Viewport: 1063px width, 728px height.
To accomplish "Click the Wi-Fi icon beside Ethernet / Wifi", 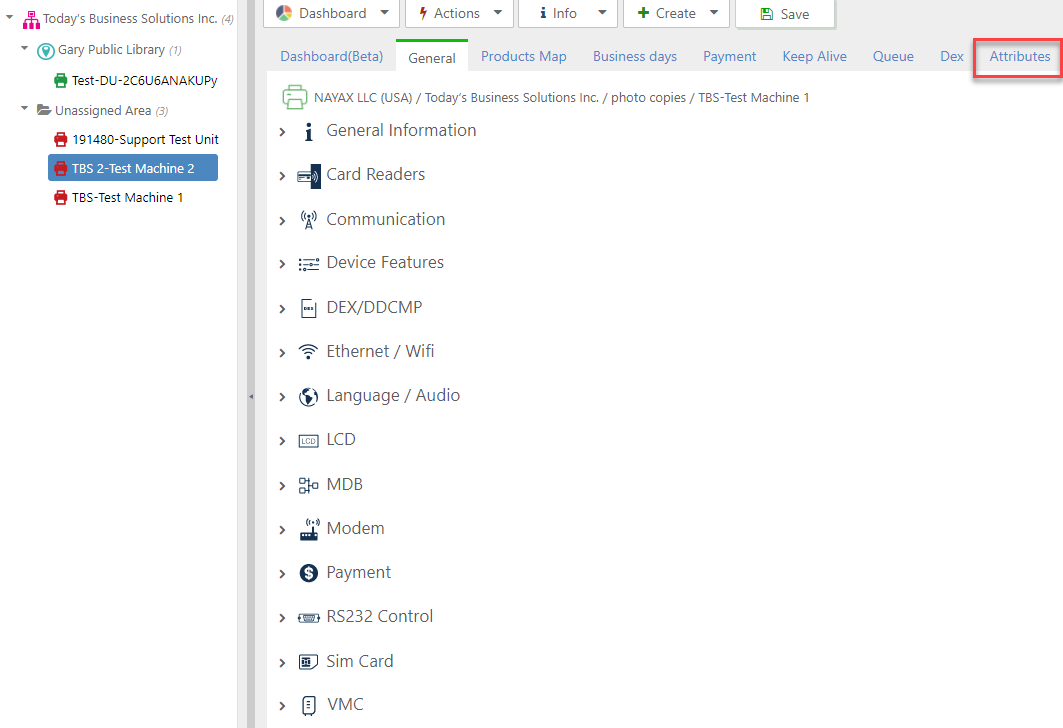I will [308, 352].
